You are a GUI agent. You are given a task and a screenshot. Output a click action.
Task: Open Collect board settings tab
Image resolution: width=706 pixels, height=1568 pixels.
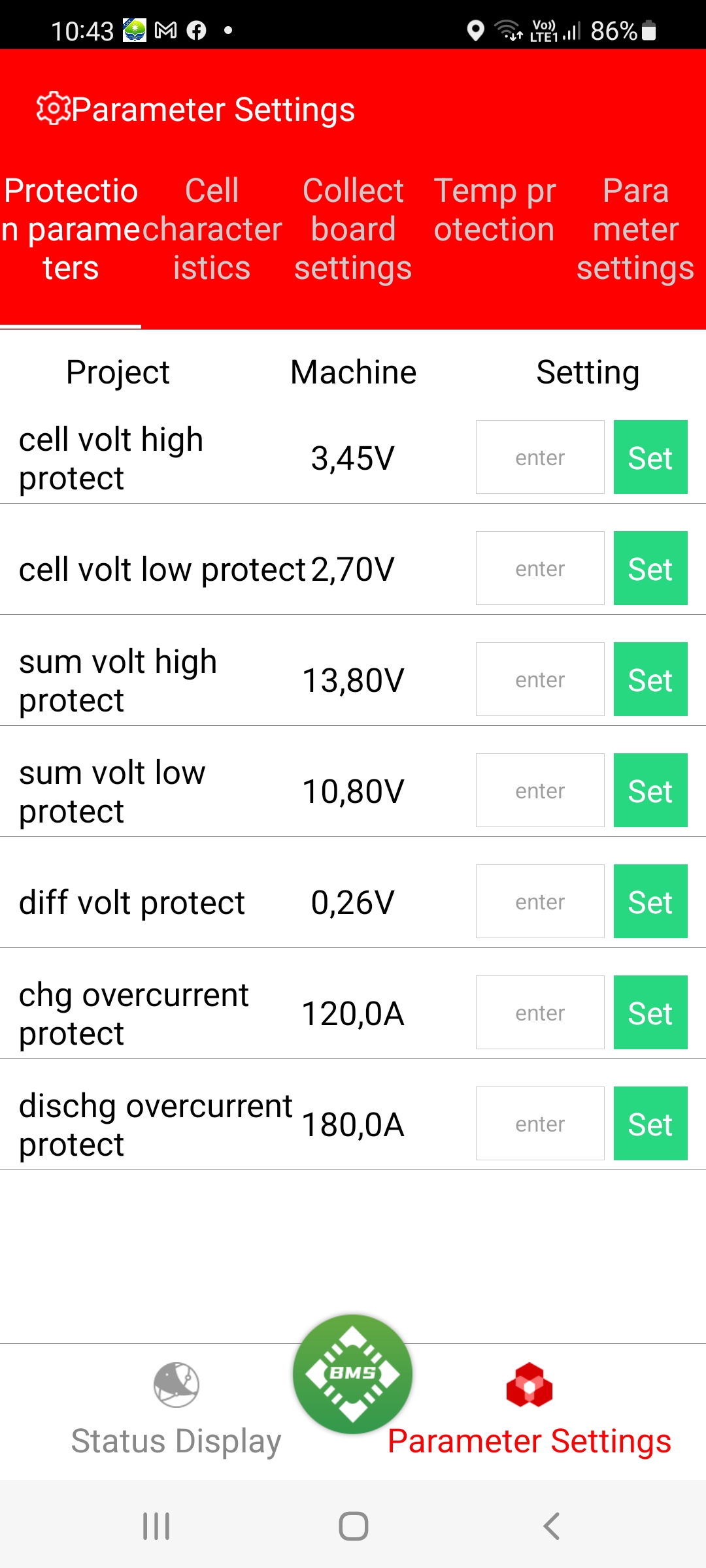pyautogui.click(x=353, y=229)
